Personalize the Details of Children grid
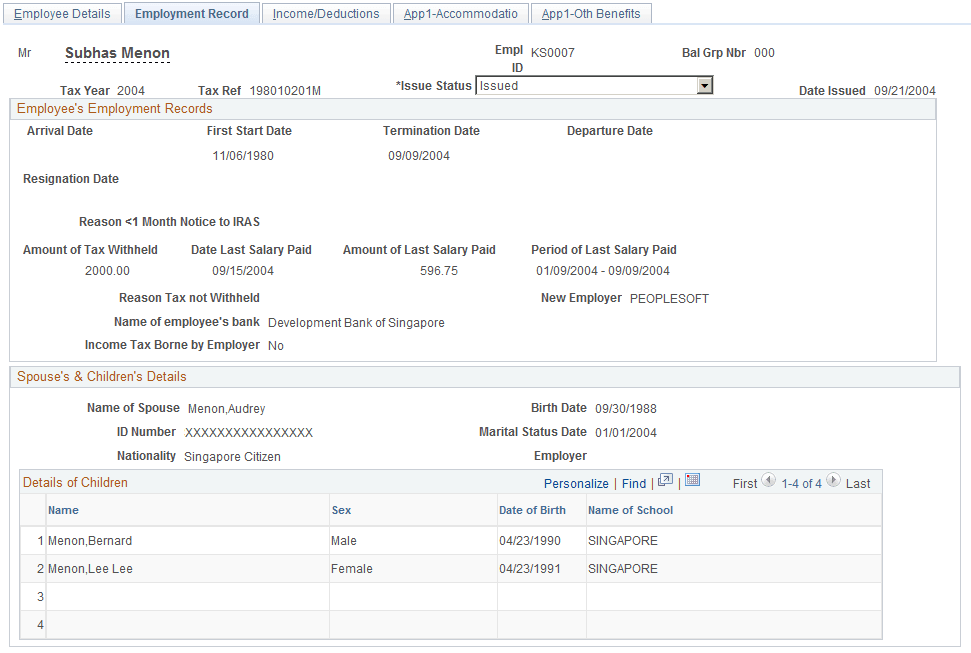The image size is (971, 653). click(576, 483)
